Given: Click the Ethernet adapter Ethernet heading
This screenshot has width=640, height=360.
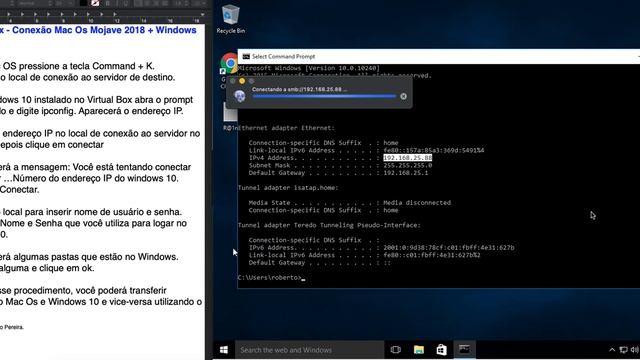Looking at the screenshot, I should 286,128.
